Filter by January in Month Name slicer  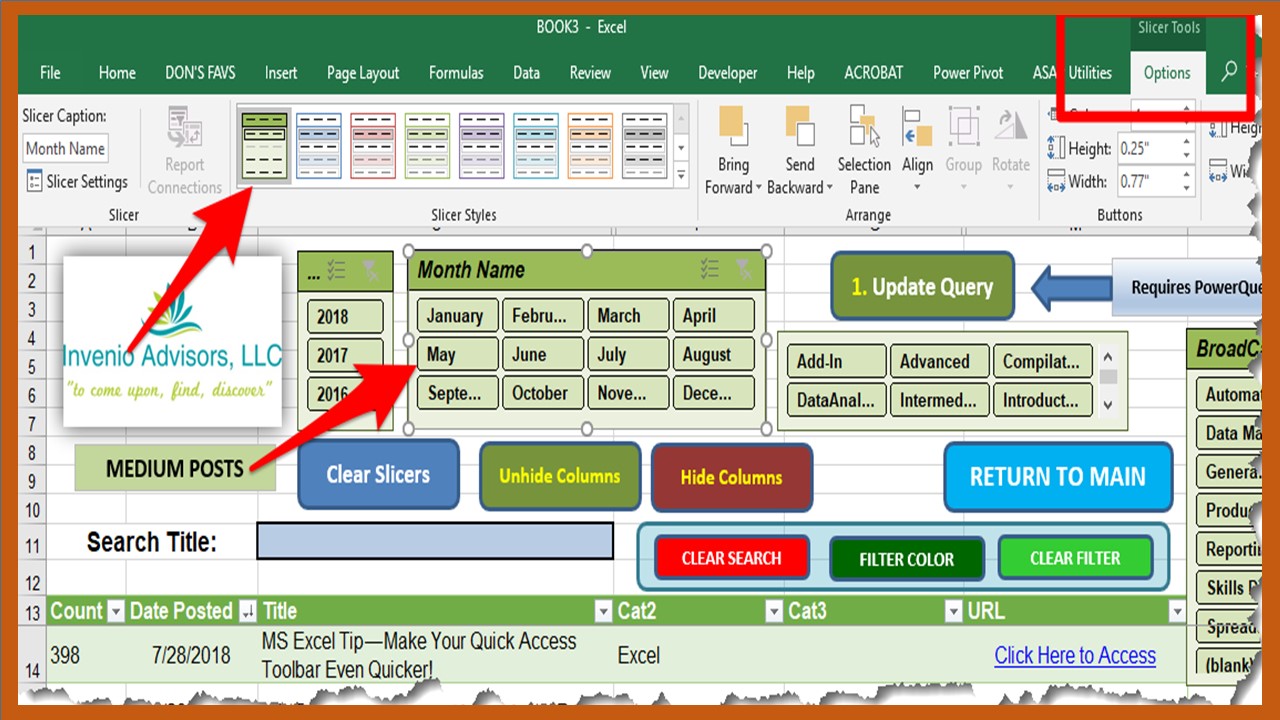[x=457, y=315]
